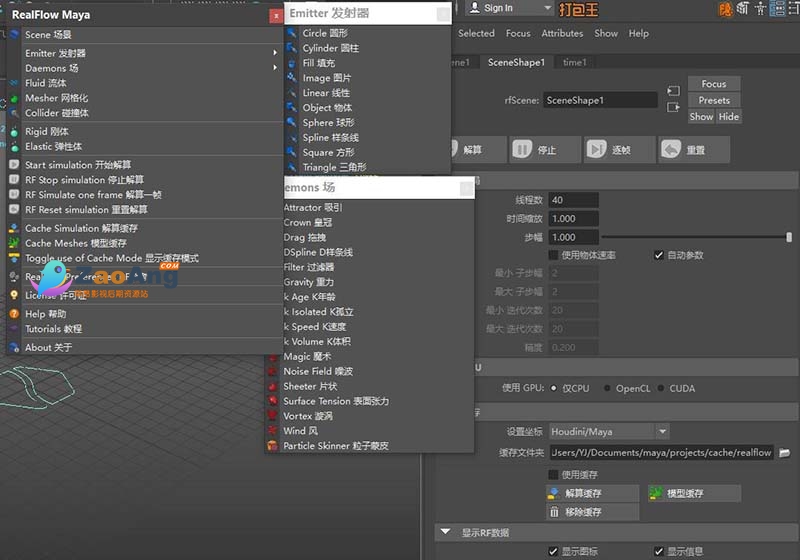Screen dimensions: 800x560
Task: Click the Vortex daemon icon
Action: coord(273,416)
